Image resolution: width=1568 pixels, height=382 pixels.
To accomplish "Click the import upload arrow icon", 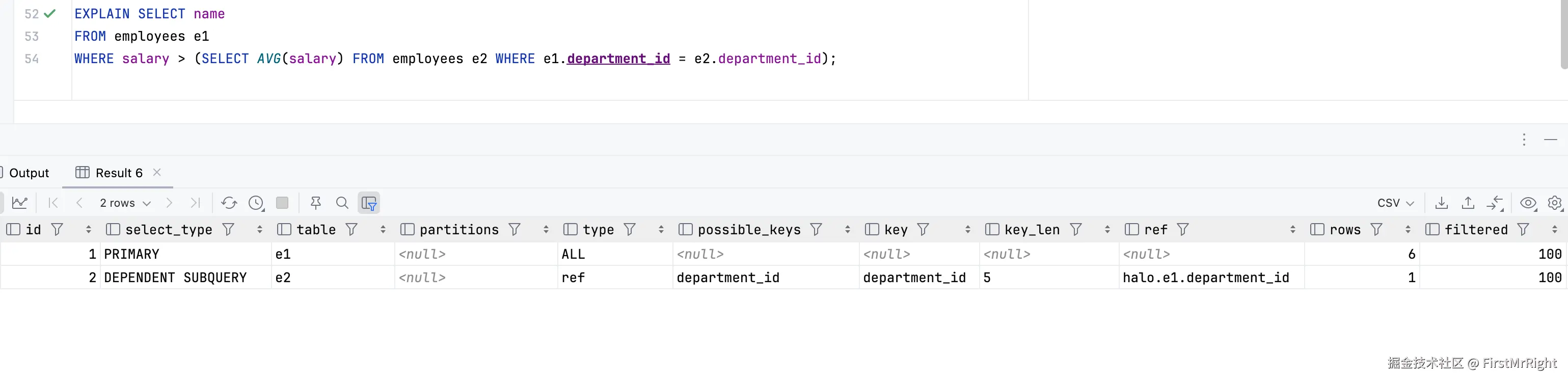I will point(1468,203).
